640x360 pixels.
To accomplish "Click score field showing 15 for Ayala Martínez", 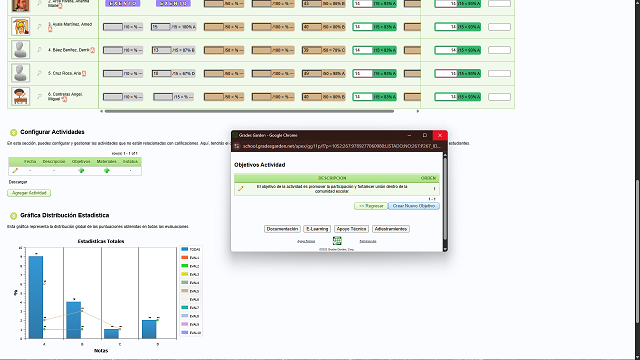I will pos(160,27).
